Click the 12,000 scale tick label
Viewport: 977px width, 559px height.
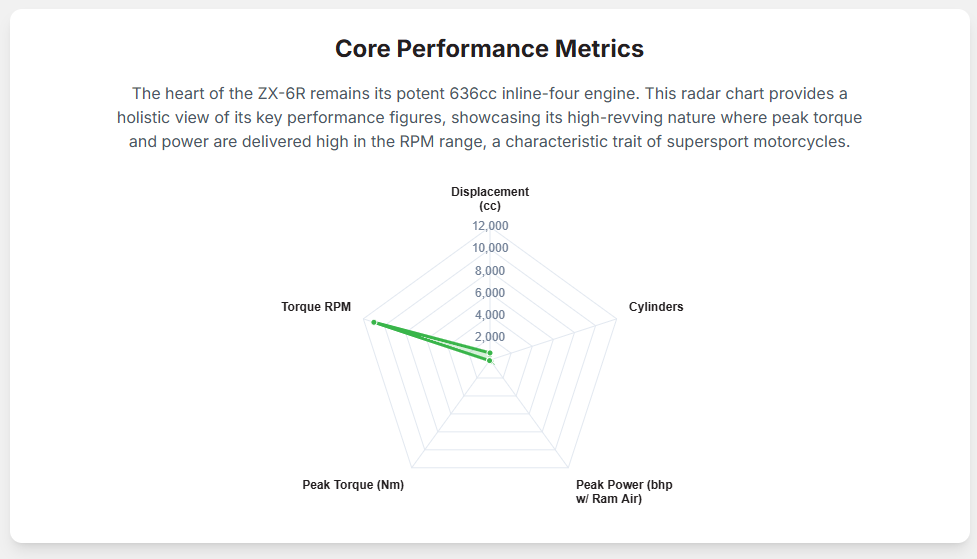point(490,226)
